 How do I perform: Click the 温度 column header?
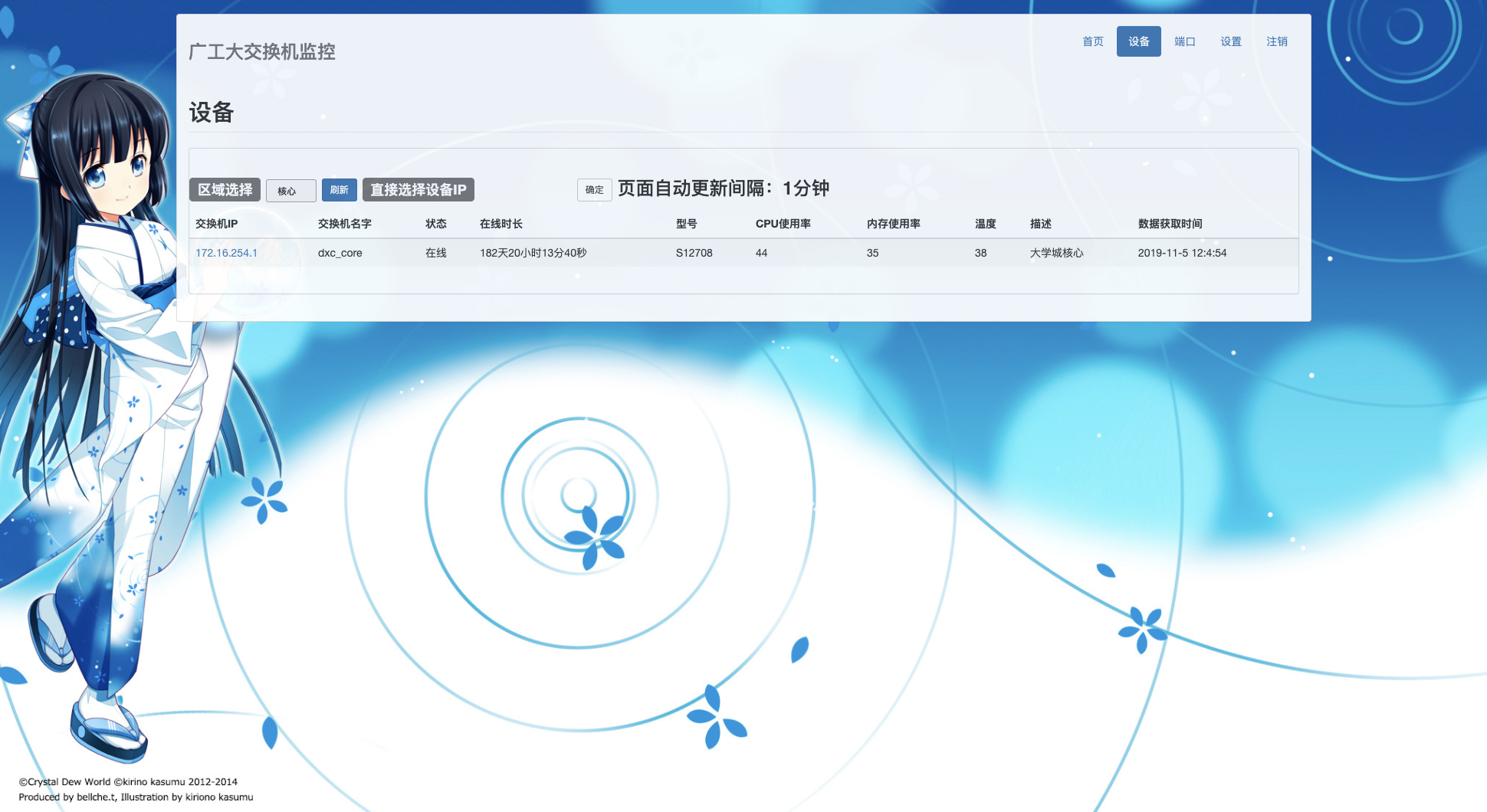point(985,224)
